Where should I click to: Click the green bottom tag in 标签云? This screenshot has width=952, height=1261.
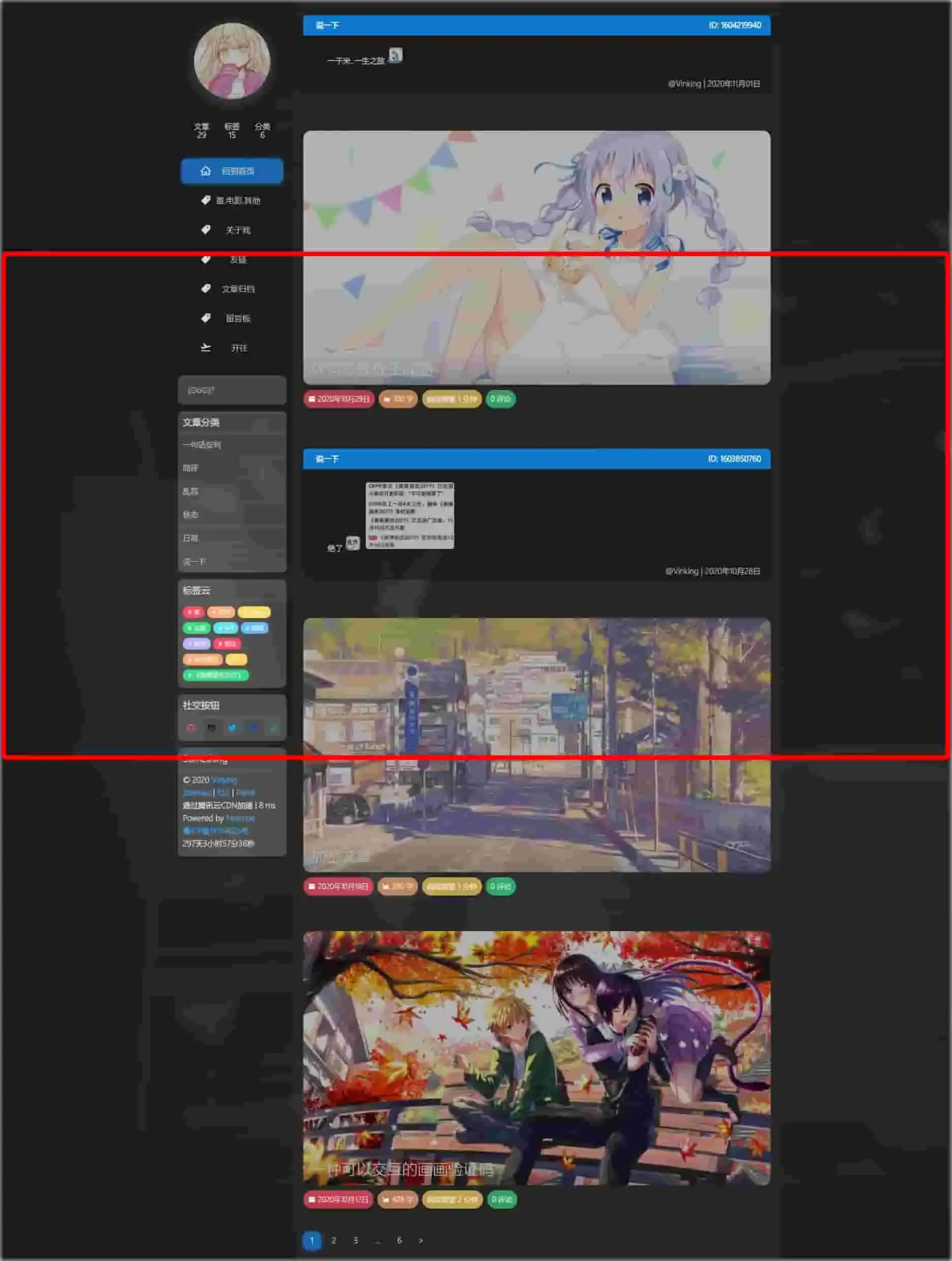coord(215,675)
